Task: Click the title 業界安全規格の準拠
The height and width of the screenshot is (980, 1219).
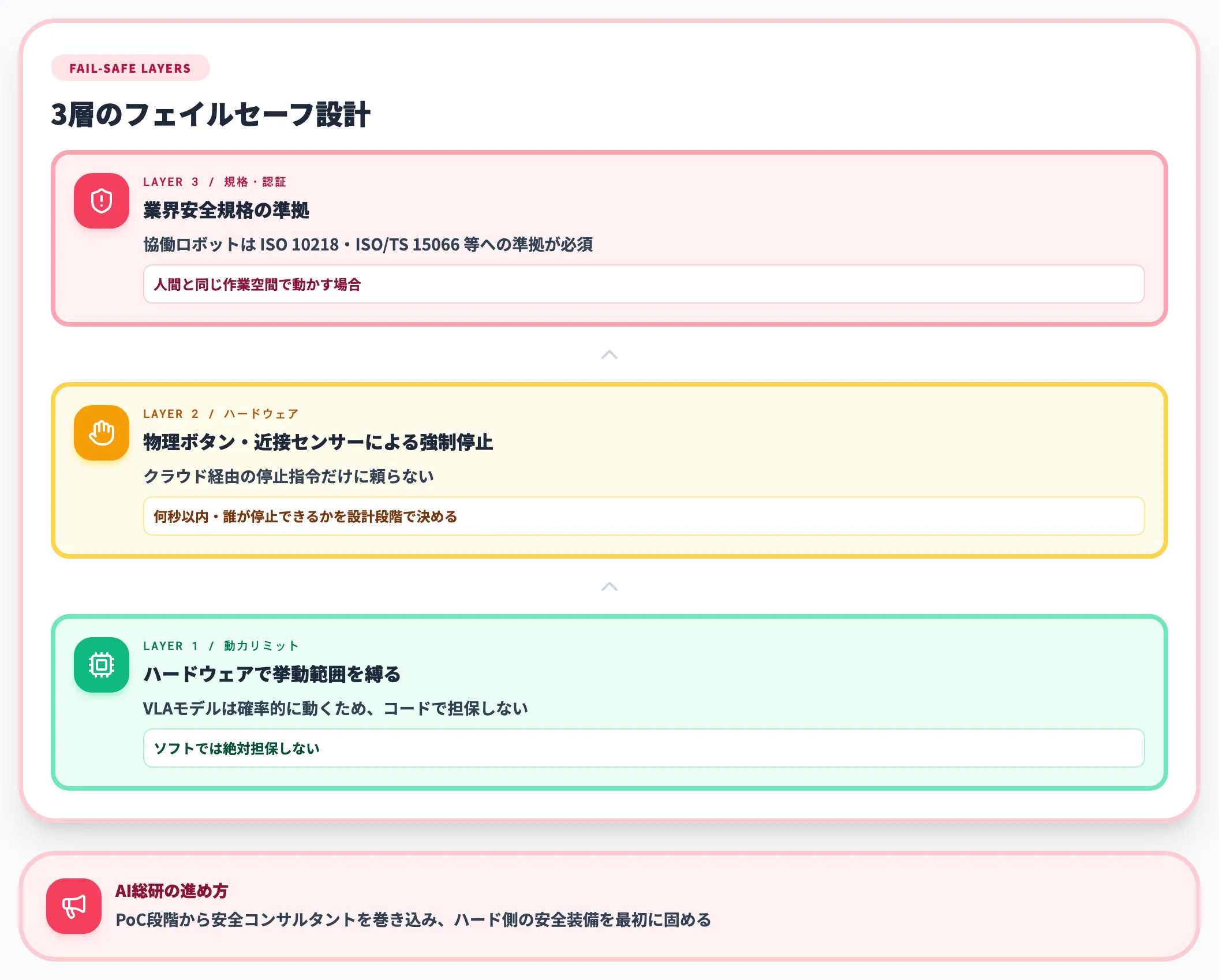Action: [x=226, y=210]
